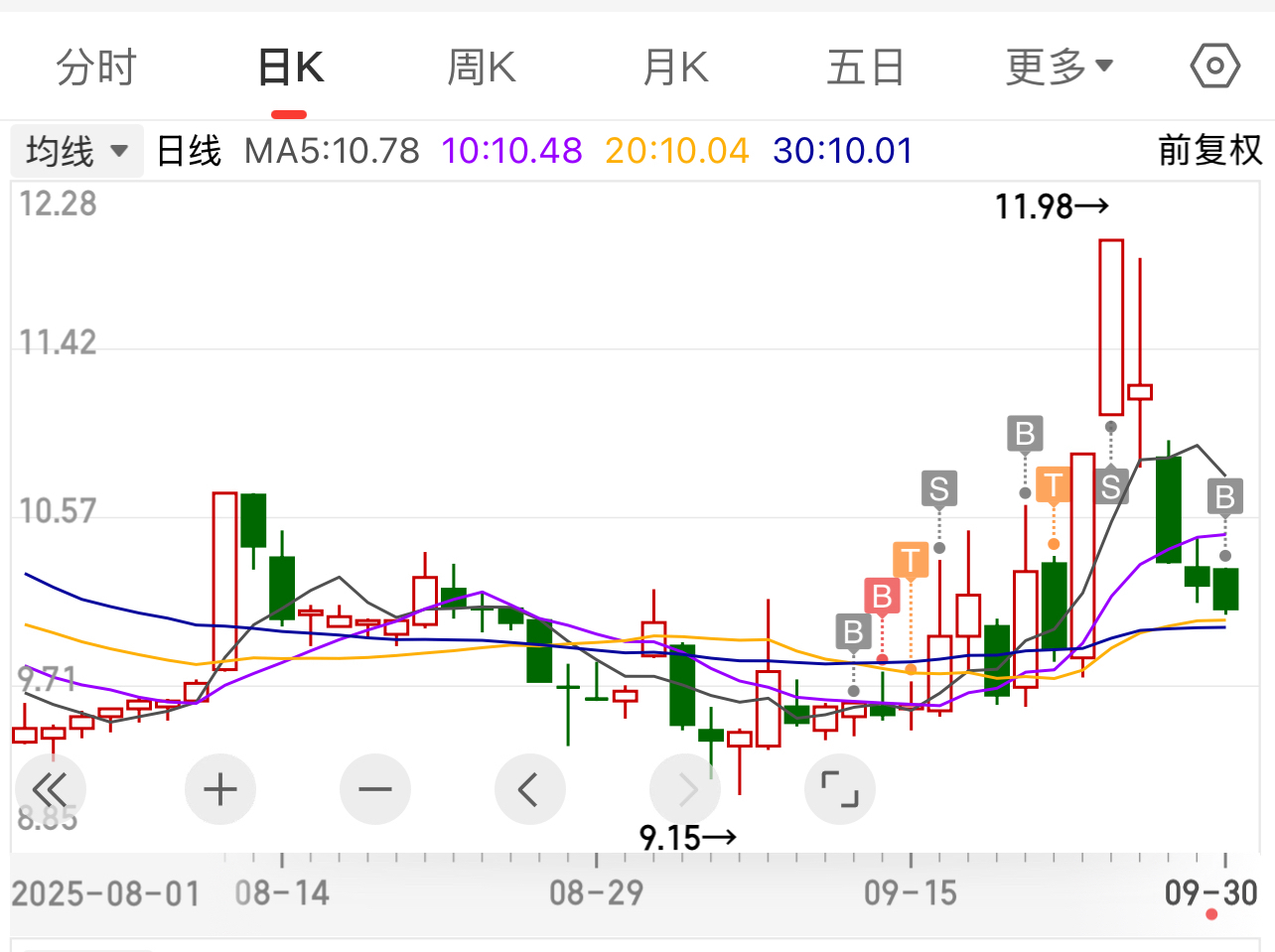The width and height of the screenshot is (1275, 952).
Task: Switch to 分时 intraday tab
Action: (96, 68)
